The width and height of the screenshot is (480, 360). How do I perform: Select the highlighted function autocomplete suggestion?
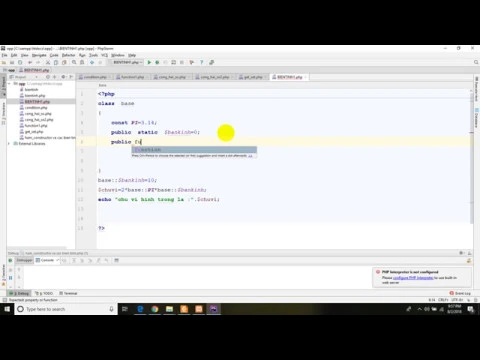pyautogui.click(x=194, y=150)
